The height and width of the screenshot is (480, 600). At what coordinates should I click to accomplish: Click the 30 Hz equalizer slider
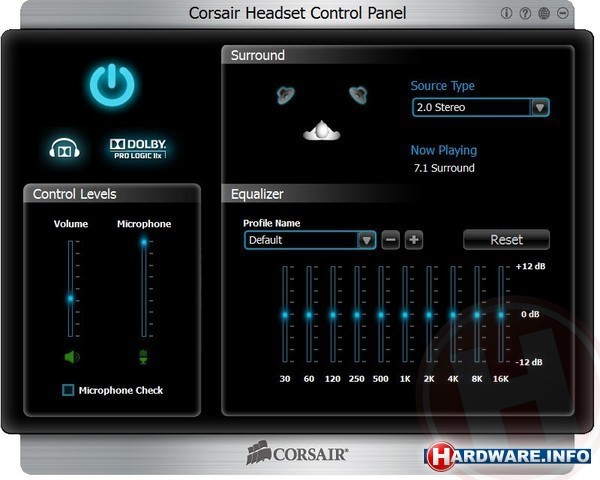click(285, 315)
